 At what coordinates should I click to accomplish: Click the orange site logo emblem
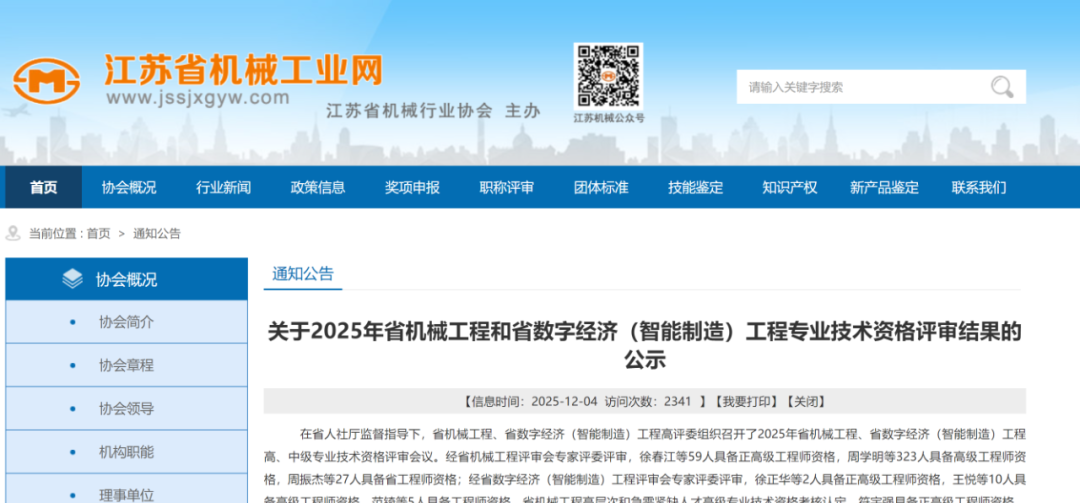pos(46,80)
